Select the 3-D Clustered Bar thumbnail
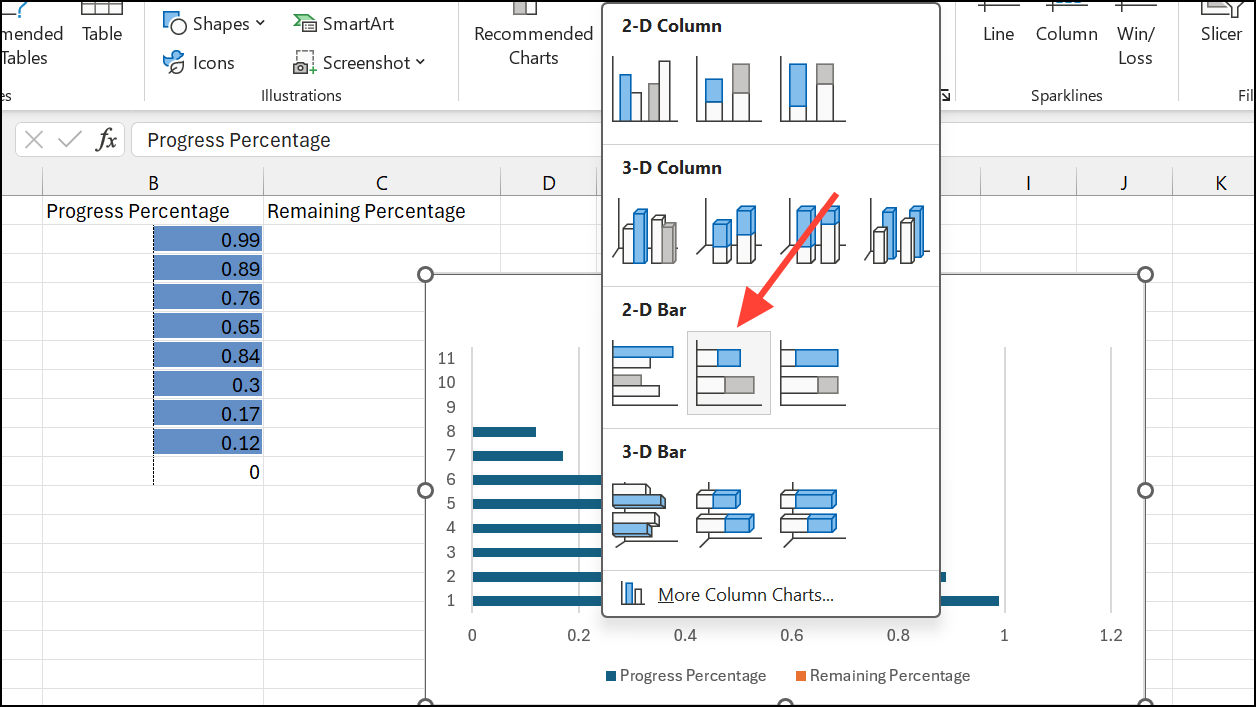 [x=645, y=513]
